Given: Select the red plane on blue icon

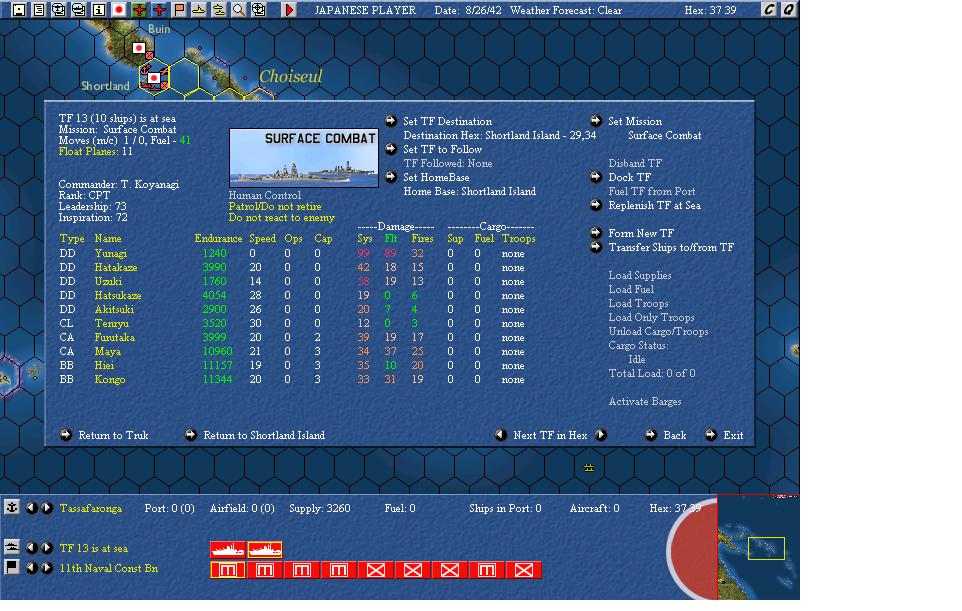Looking at the screenshot, I should tap(159, 10).
